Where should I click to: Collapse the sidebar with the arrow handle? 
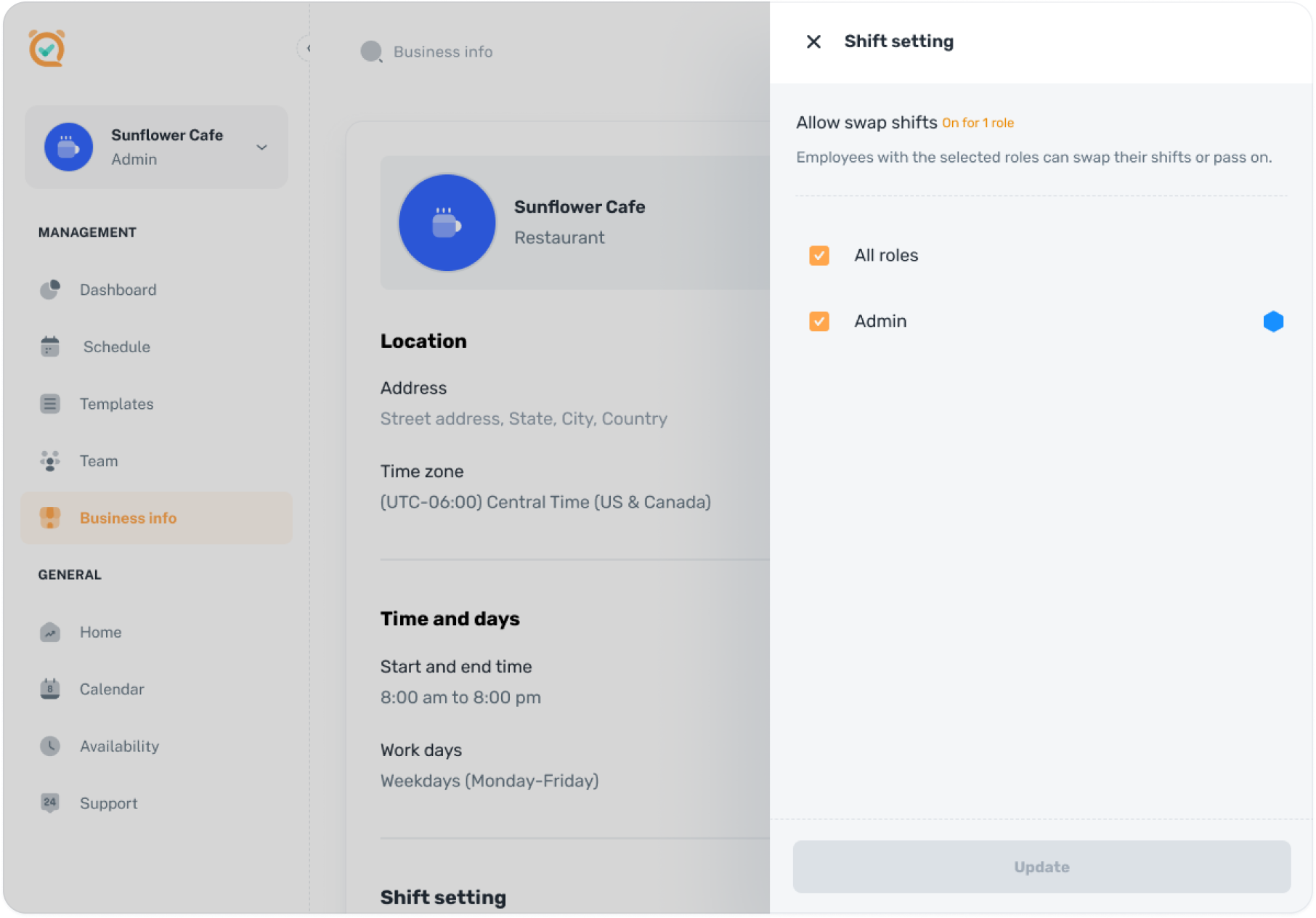pyautogui.click(x=306, y=49)
